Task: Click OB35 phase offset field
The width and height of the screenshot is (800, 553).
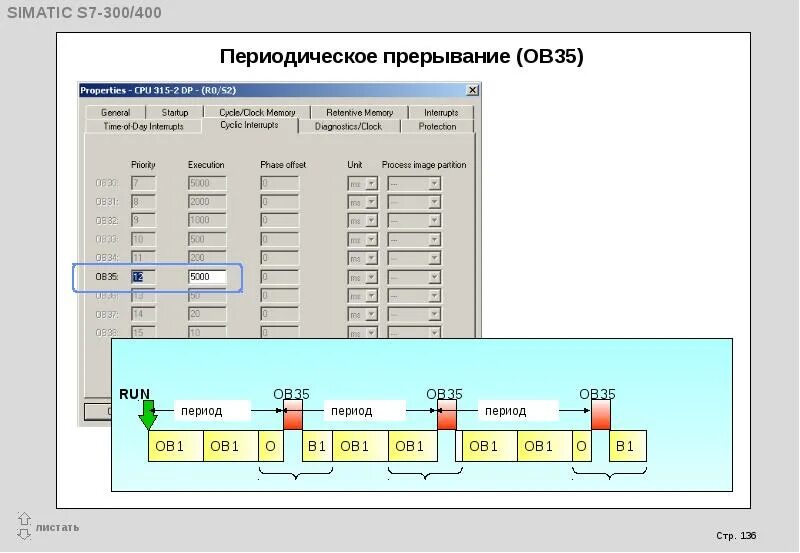Action: coord(280,276)
